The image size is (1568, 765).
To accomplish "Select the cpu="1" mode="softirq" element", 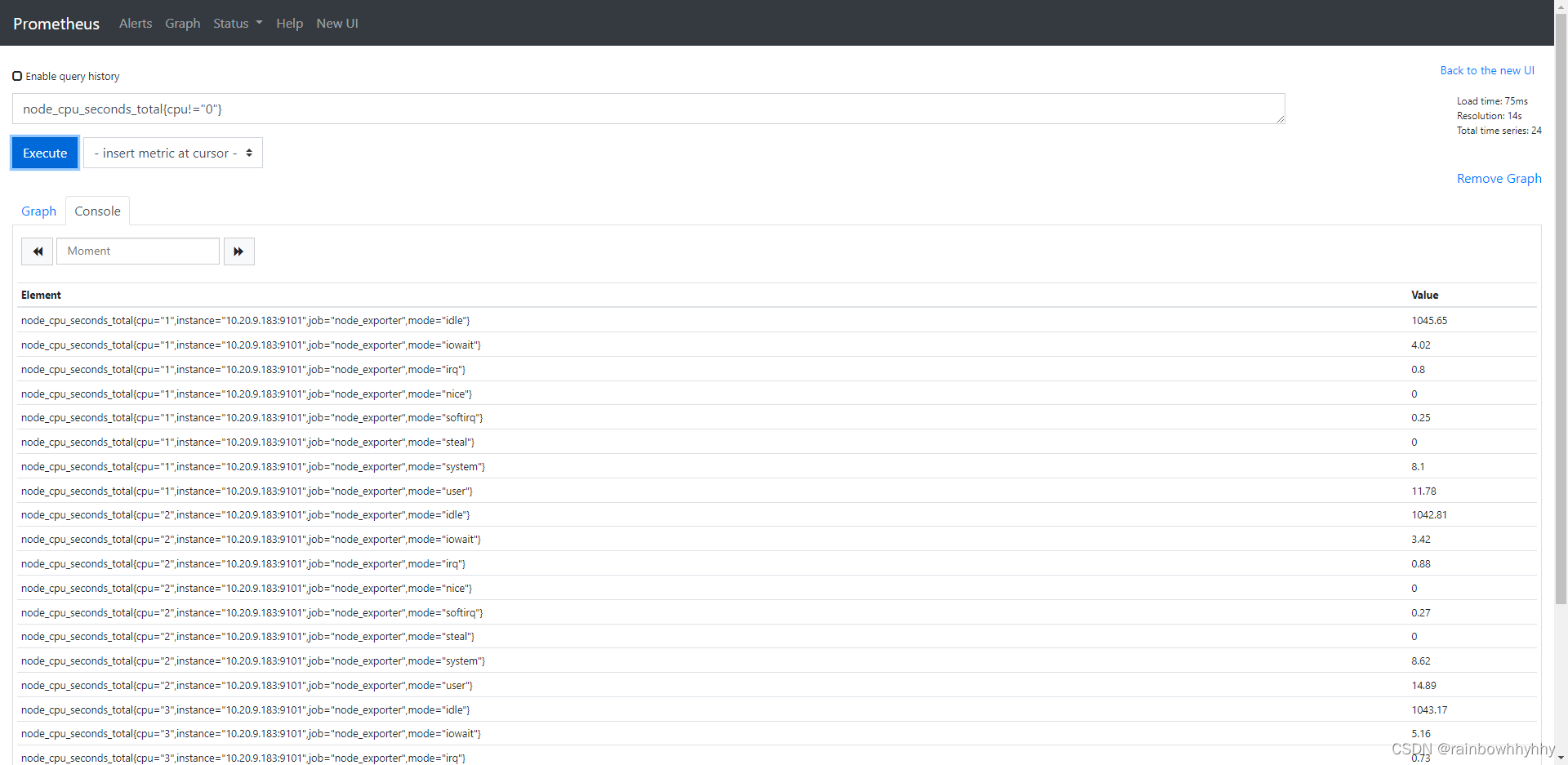I will [x=252, y=417].
